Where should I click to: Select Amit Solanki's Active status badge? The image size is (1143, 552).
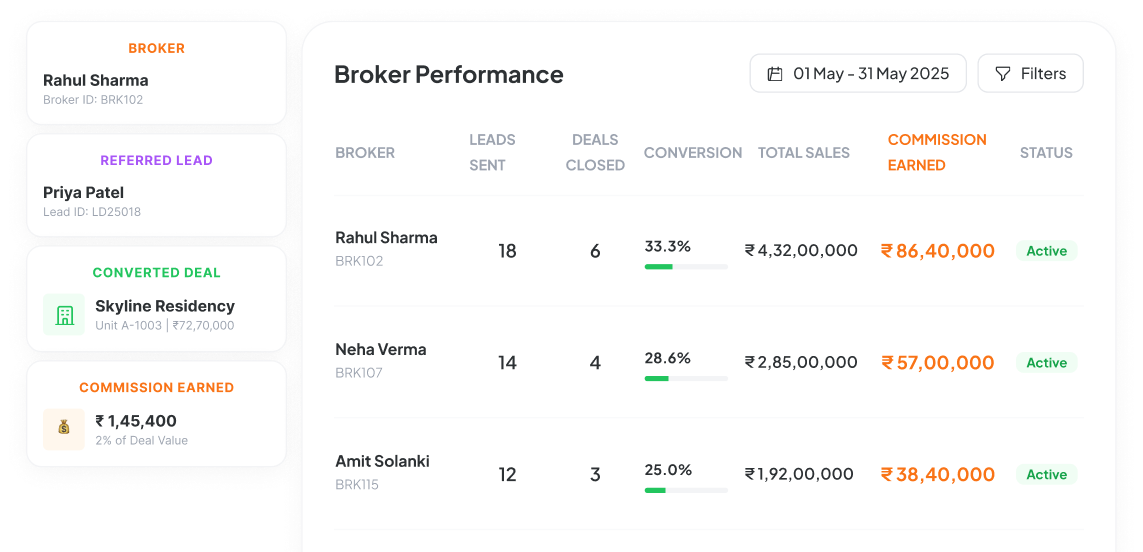click(x=1046, y=475)
